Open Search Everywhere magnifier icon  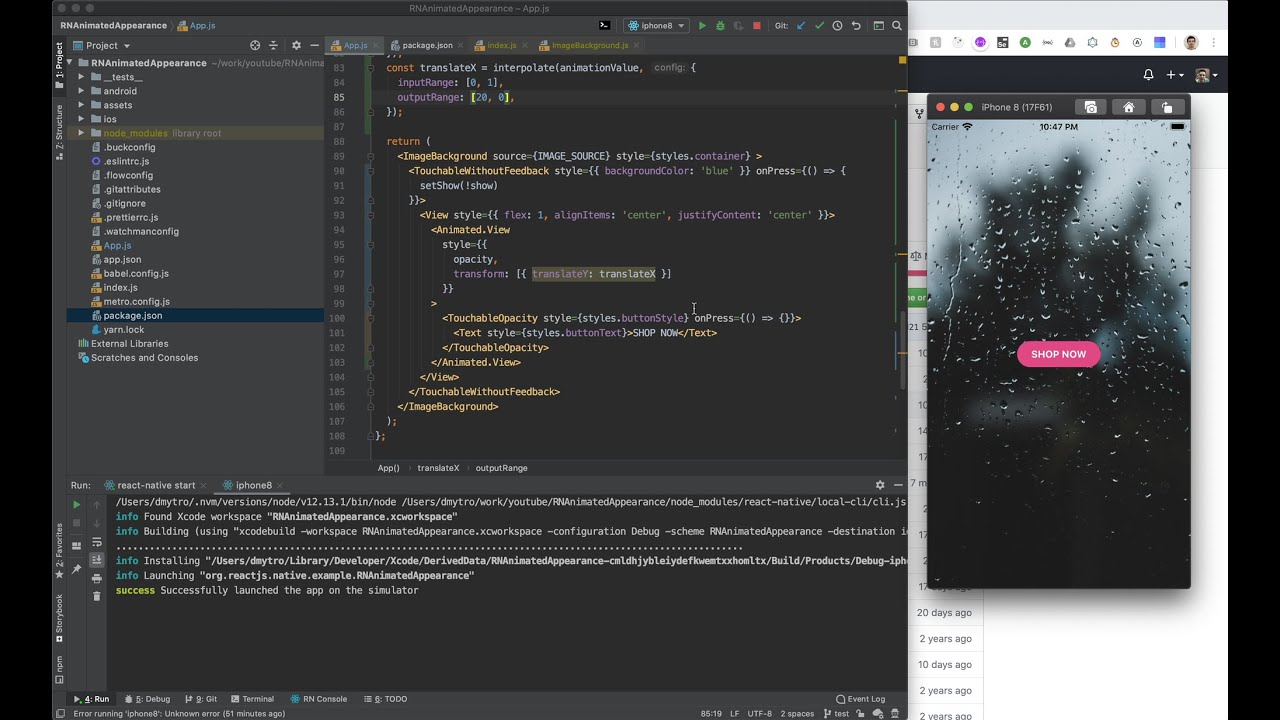pos(897,26)
